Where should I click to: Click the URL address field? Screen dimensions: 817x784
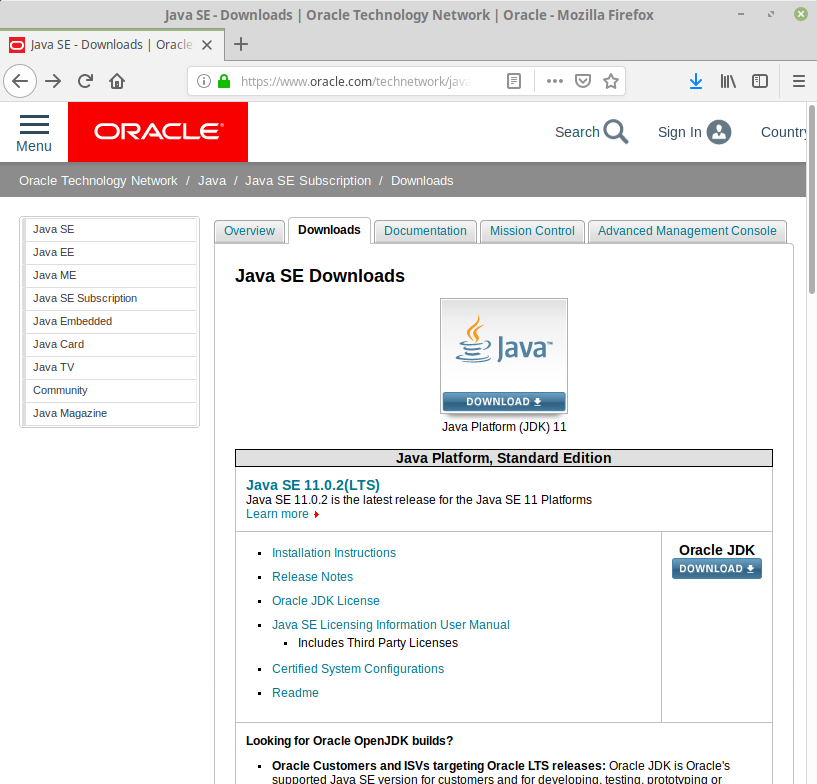coord(356,81)
